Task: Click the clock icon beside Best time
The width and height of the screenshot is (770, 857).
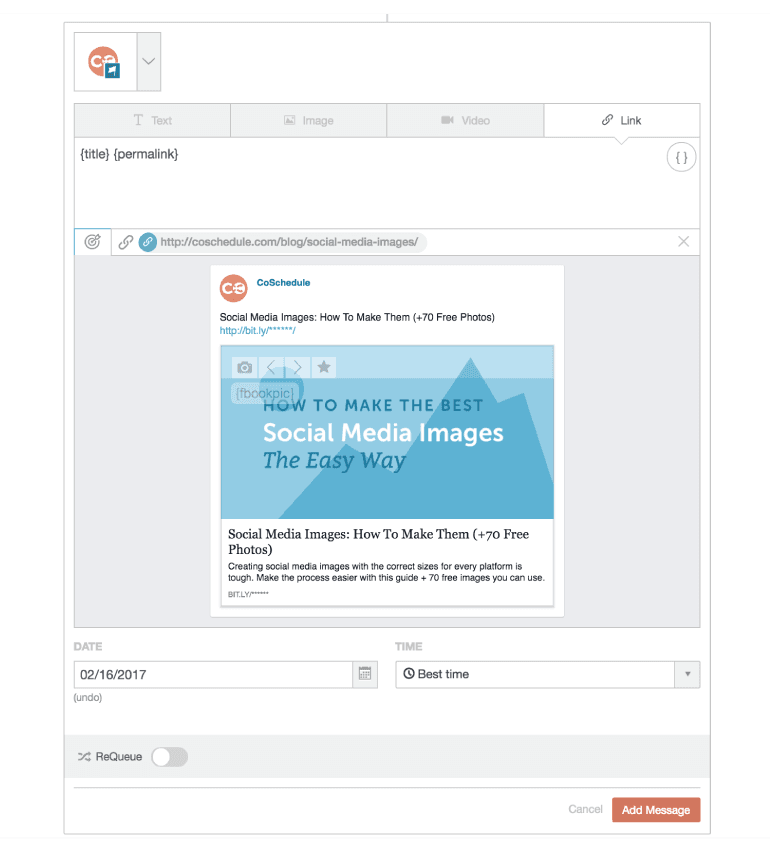Action: click(409, 674)
